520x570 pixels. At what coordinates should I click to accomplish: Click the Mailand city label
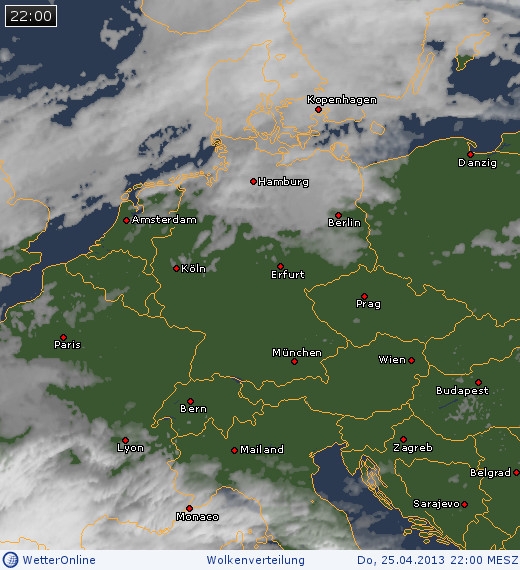262,450
